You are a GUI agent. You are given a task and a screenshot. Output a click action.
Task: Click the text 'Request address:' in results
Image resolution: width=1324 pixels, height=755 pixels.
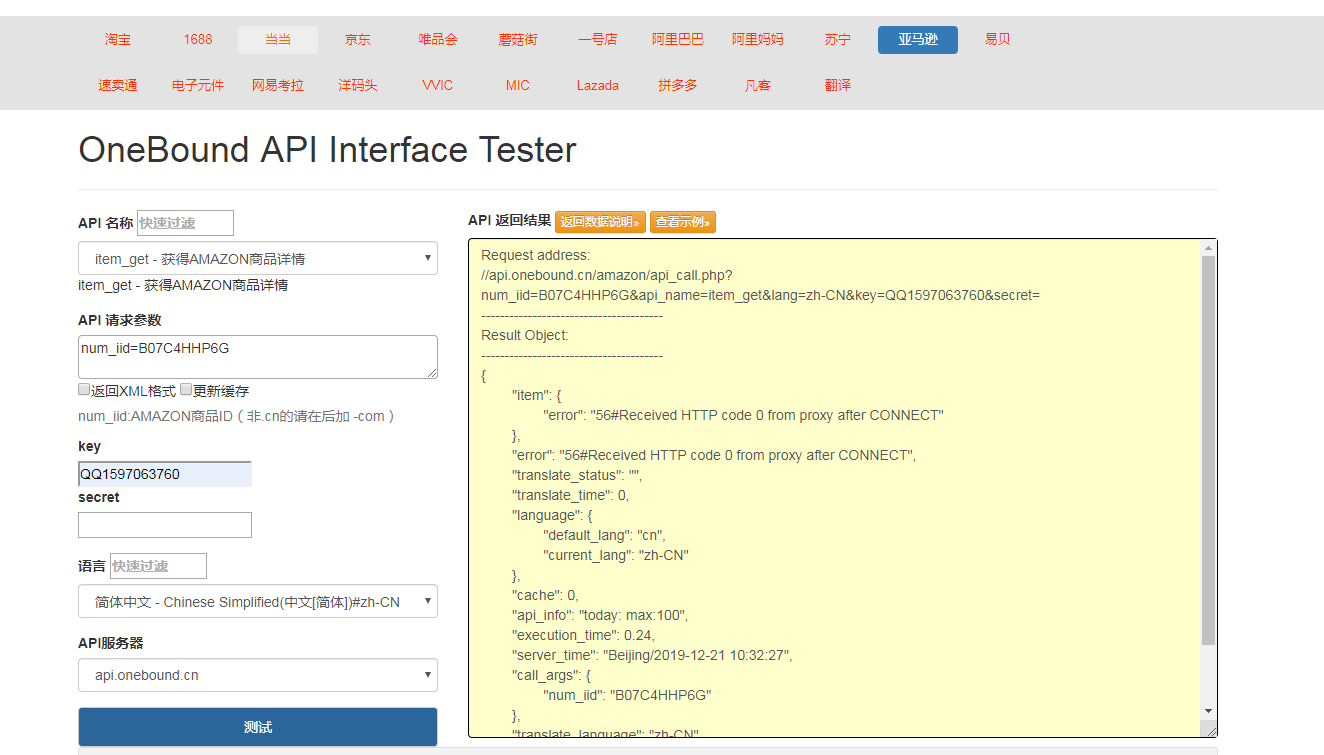(536, 255)
